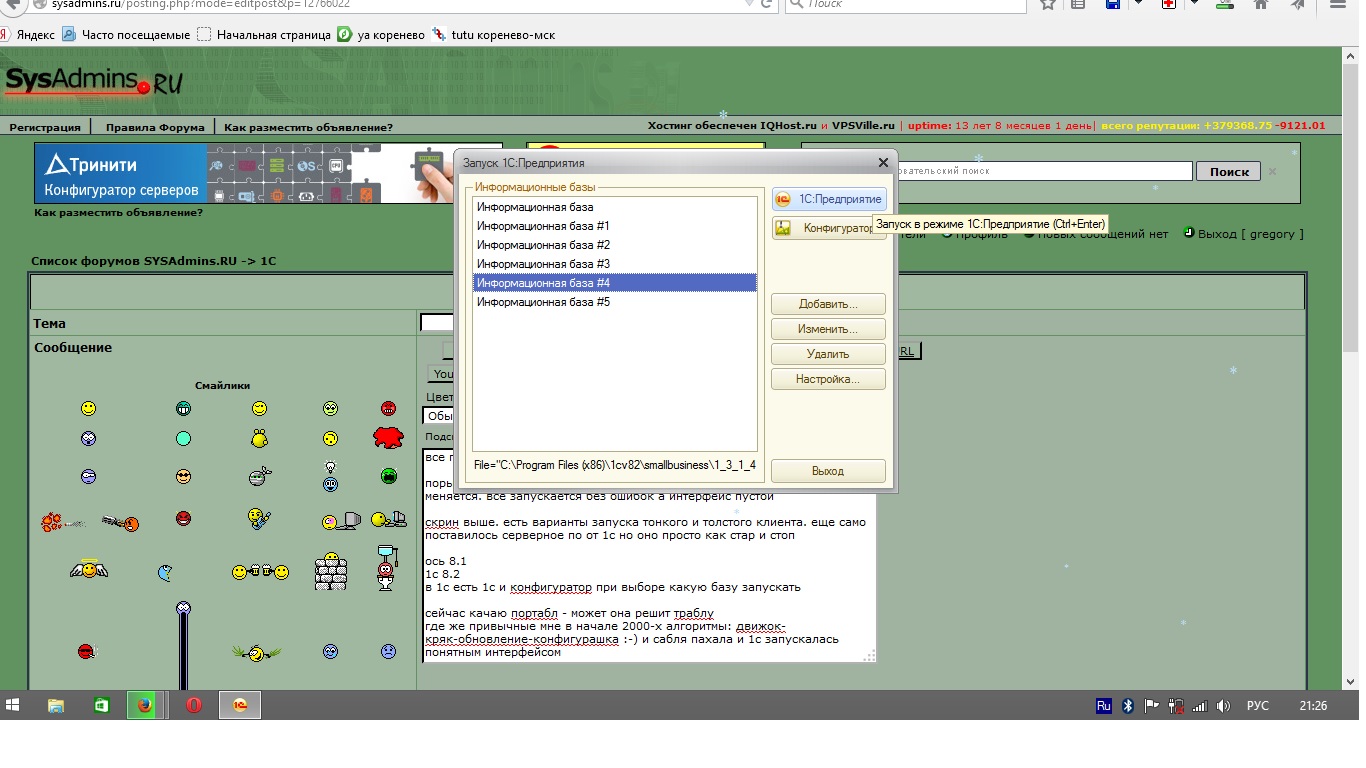This screenshot has width=1366, height=768.
Task: Click the Тема subject input field
Action: pos(437,323)
